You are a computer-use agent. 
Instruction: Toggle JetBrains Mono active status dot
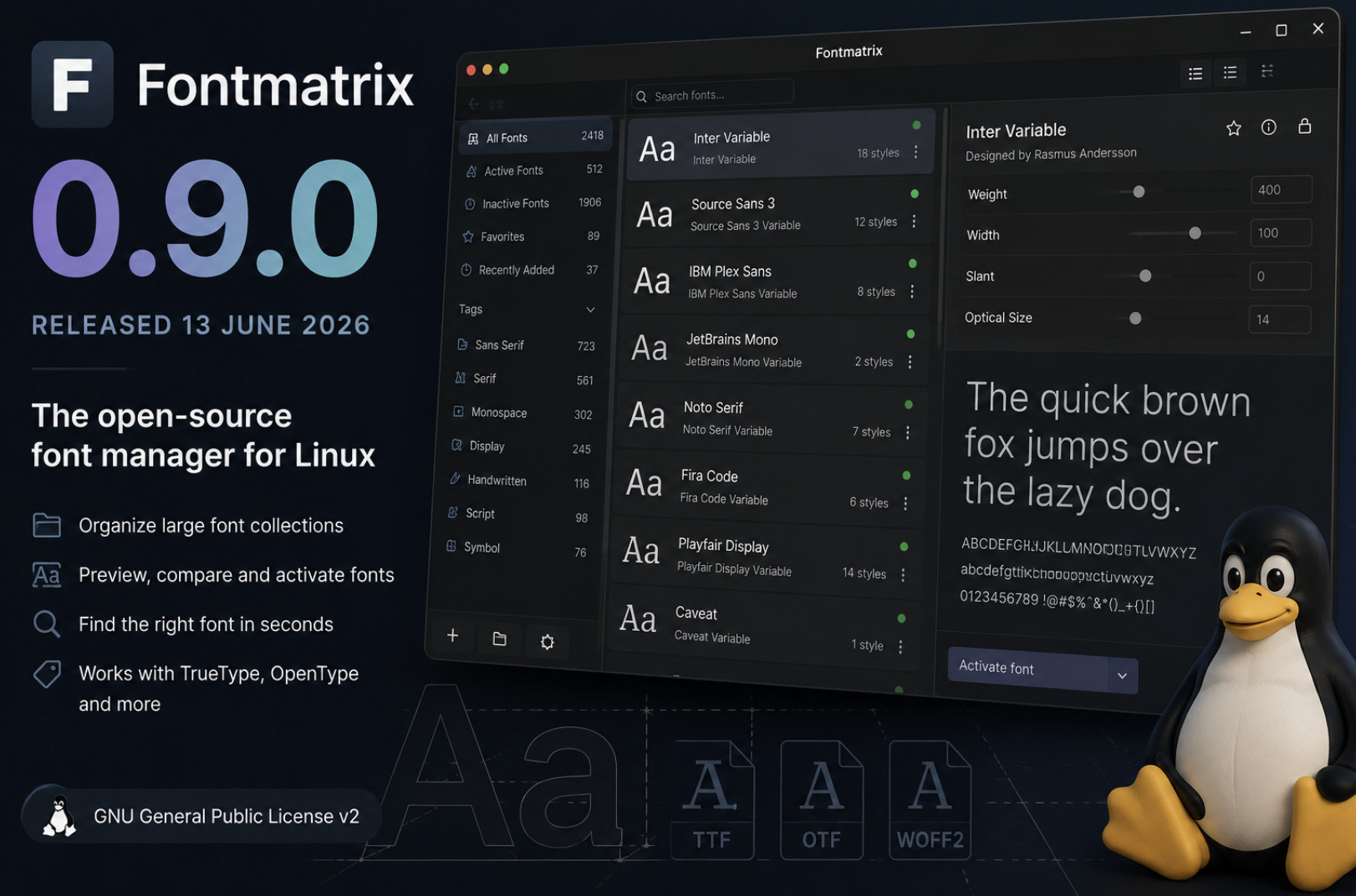point(910,334)
